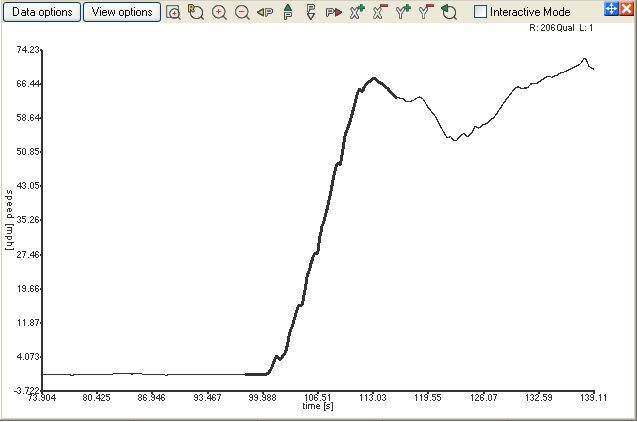The width and height of the screenshot is (637, 422).
Task: Pan the graph left
Action: [265, 13]
